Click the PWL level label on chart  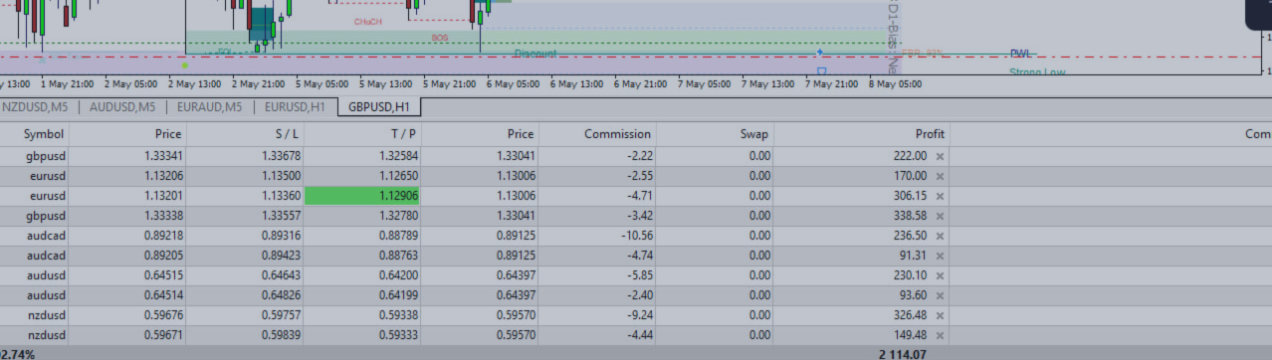tap(1020, 53)
